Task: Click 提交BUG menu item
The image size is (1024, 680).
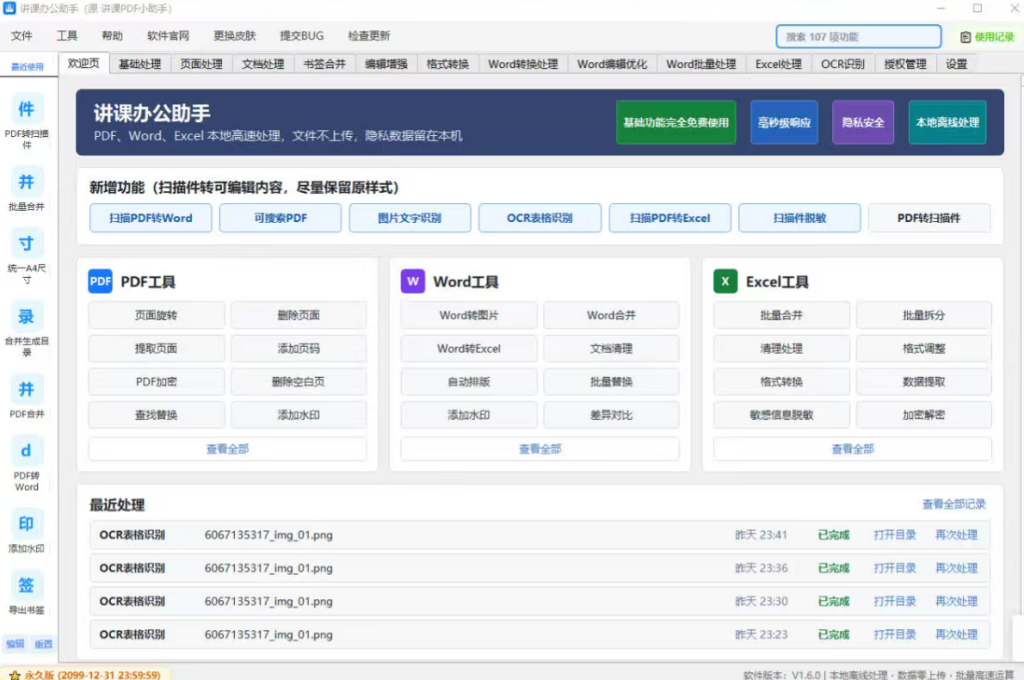Action: click(302, 36)
